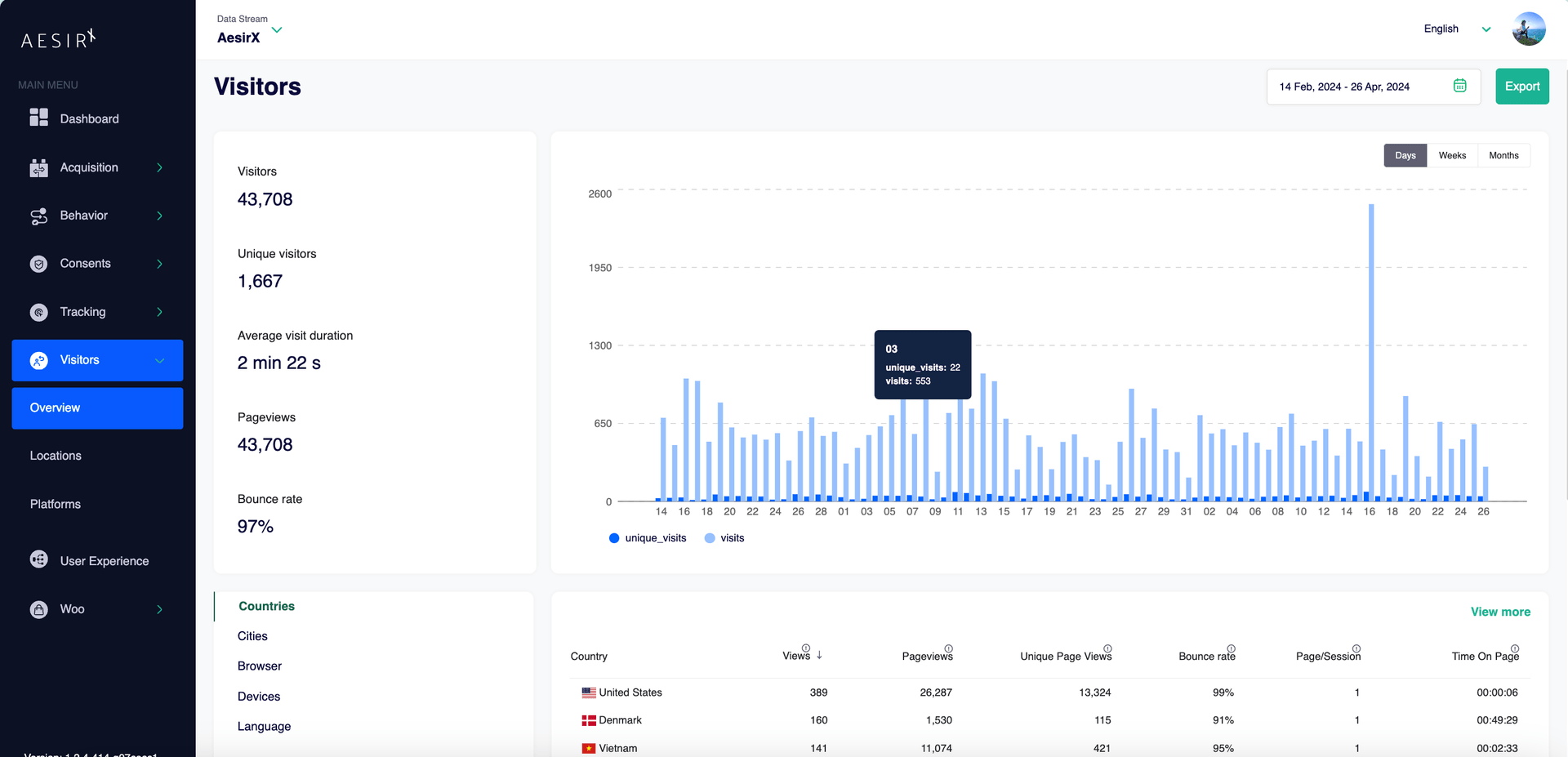The width and height of the screenshot is (1568, 757).
Task: Open the Devices tab in the panel
Action: (258, 696)
